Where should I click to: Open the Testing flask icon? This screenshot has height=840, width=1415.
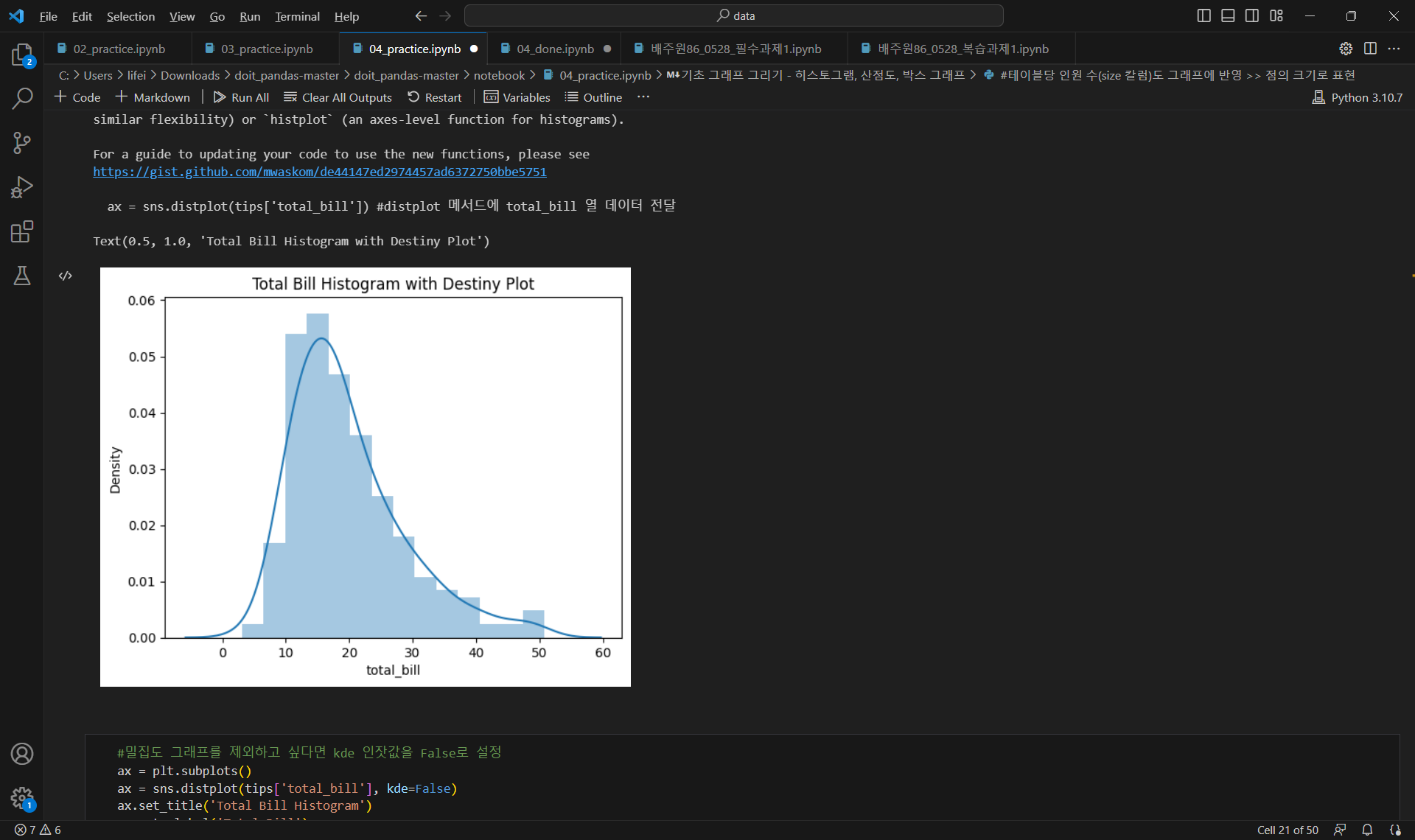point(22,276)
